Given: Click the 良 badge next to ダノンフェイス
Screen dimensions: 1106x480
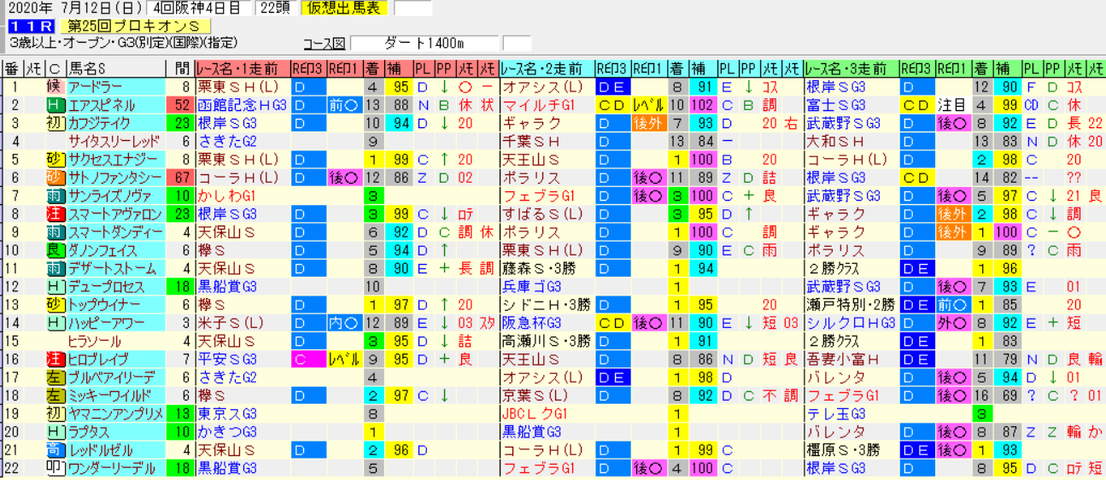Looking at the screenshot, I should [54, 250].
